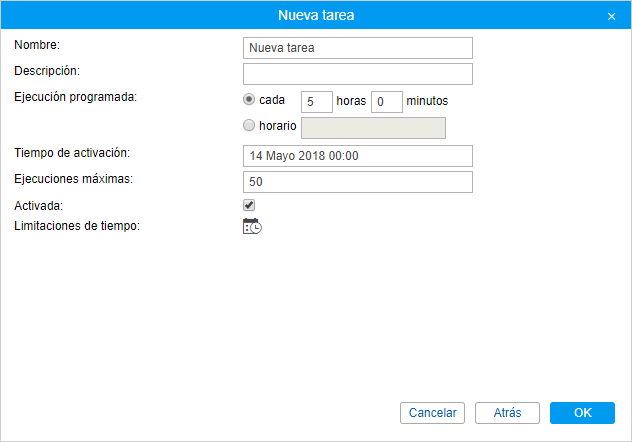The width and height of the screenshot is (632, 442).
Task: Select the "cada" interval radio button
Action: pos(249,100)
